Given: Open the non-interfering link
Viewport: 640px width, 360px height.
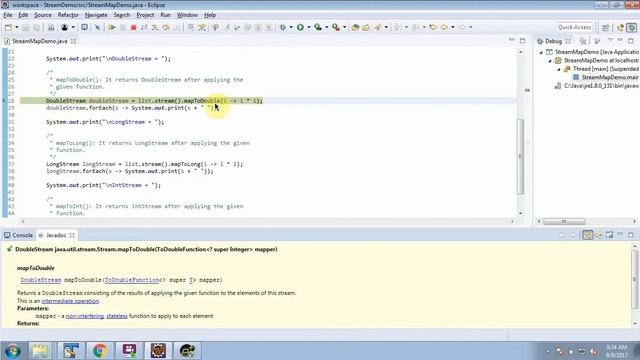Looking at the screenshot, I should 85,316.
